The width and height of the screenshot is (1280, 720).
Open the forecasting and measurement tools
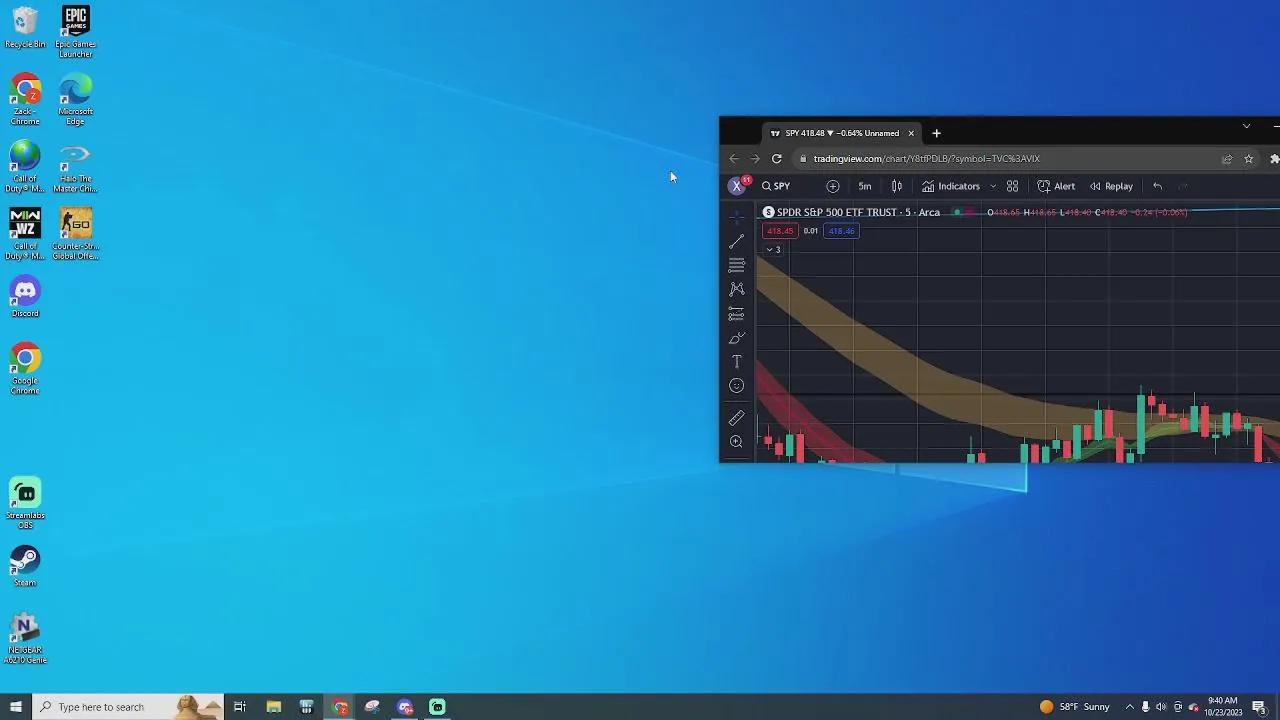[x=737, y=314]
